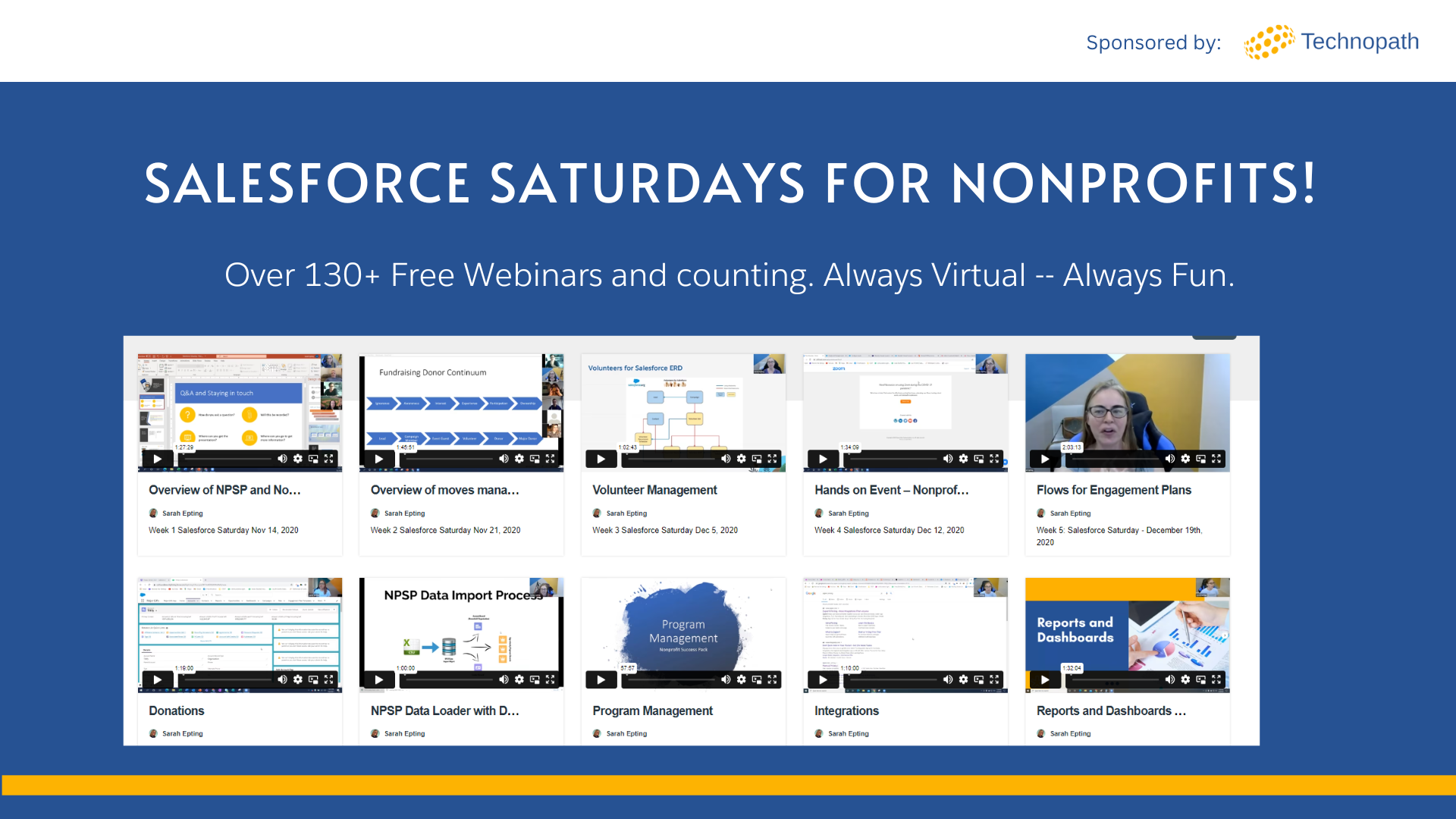Enter fullscreen on Flows for Engagement Plans video
Screen dimensions: 1456x819
pos(1216,459)
